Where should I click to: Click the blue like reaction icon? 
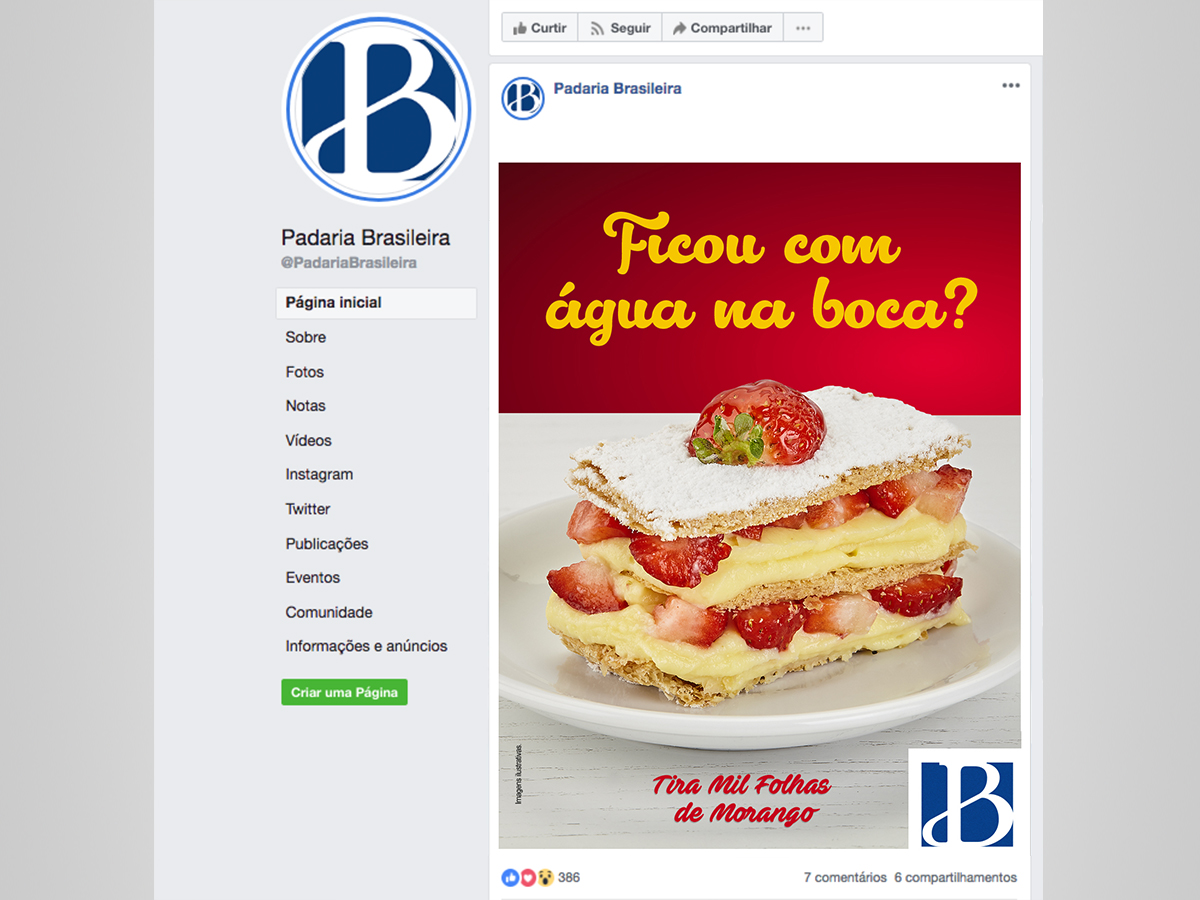509,877
